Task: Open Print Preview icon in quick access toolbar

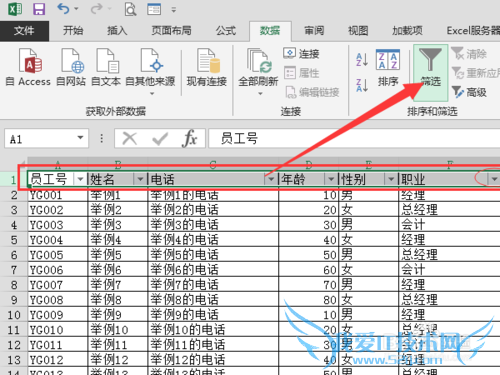Action: pyautogui.click(x=130, y=9)
